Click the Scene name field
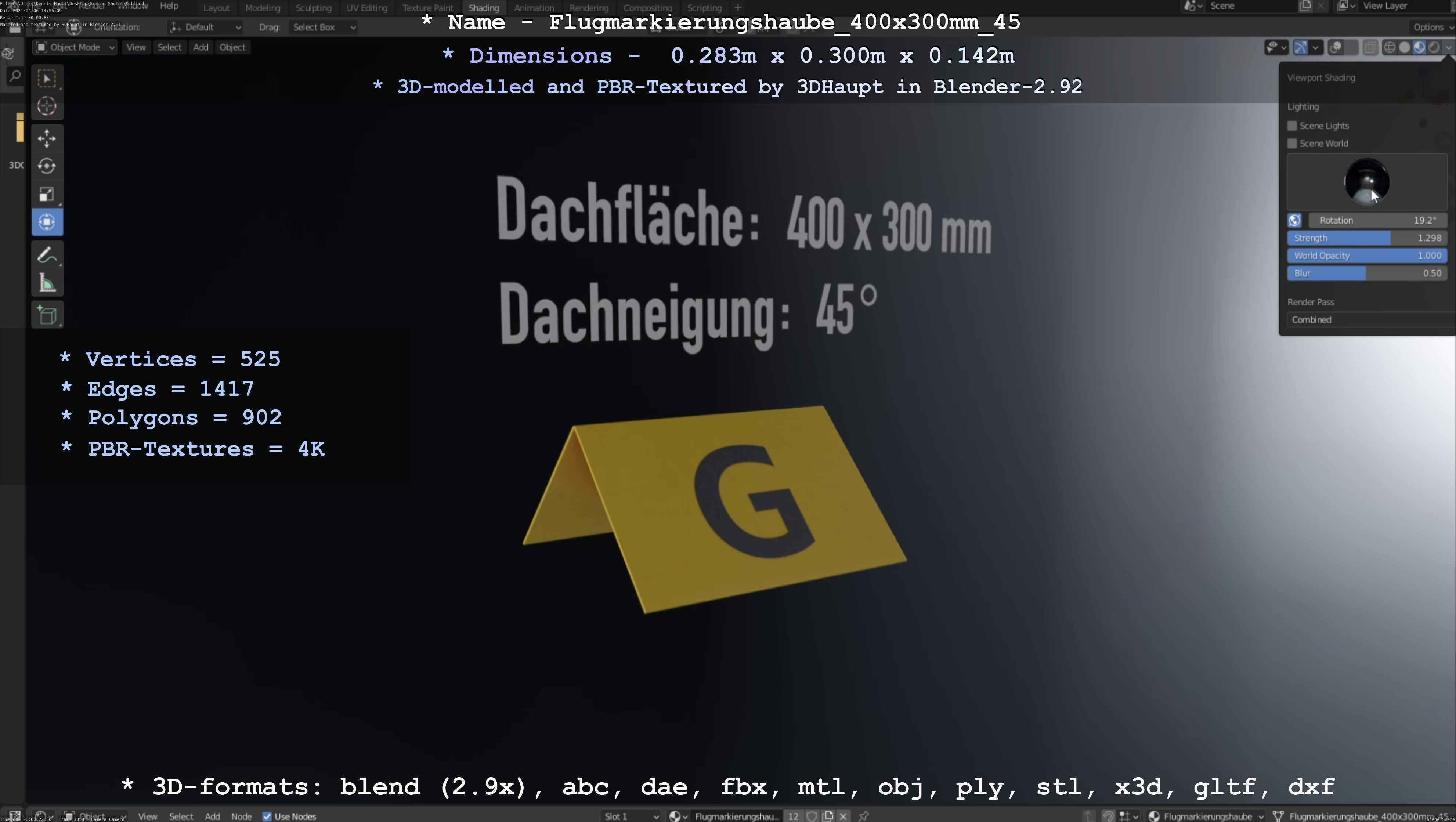1456x822 pixels. click(x=1251, y=6)
